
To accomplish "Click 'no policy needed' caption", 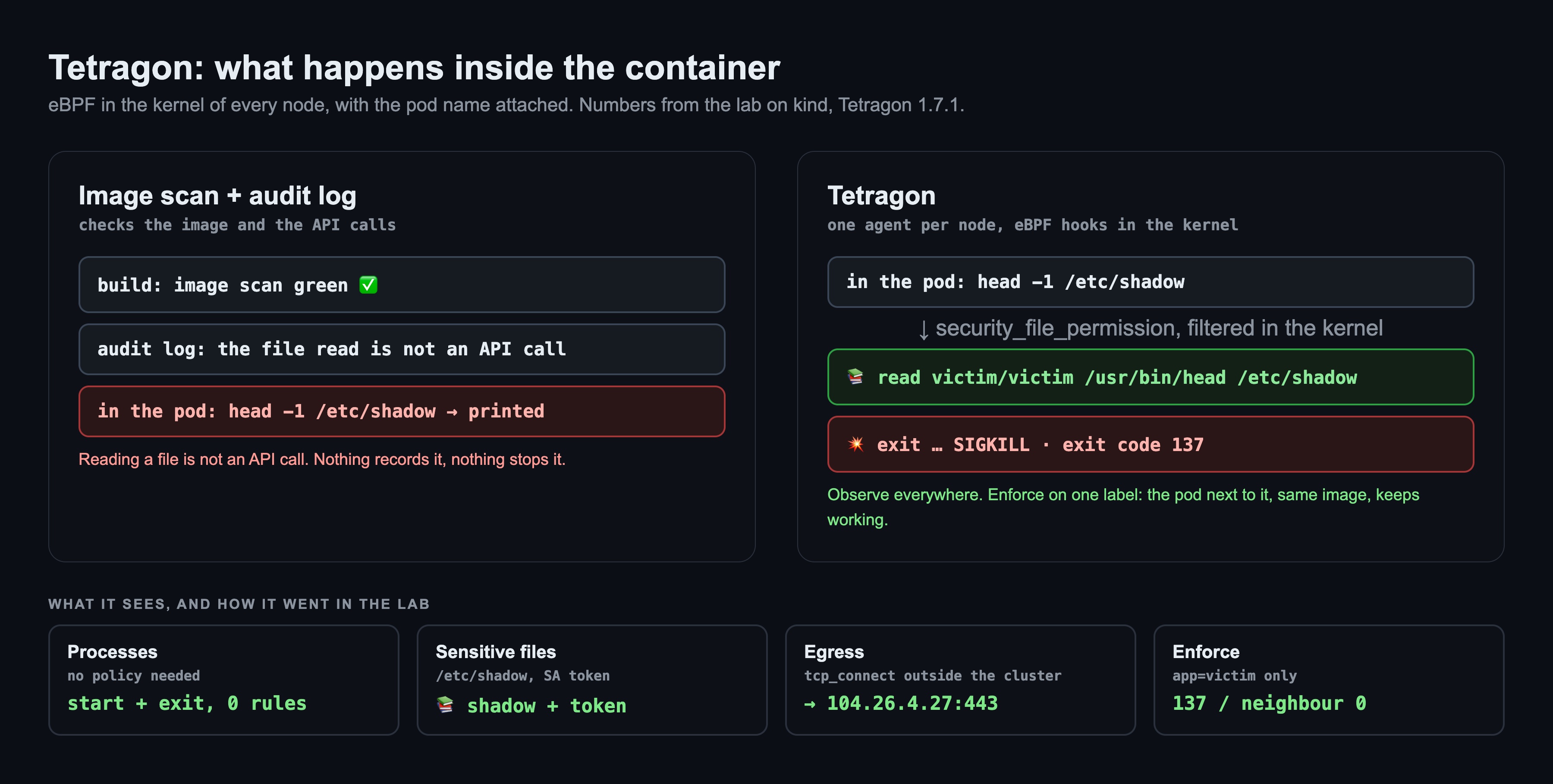I will (133, 675).
